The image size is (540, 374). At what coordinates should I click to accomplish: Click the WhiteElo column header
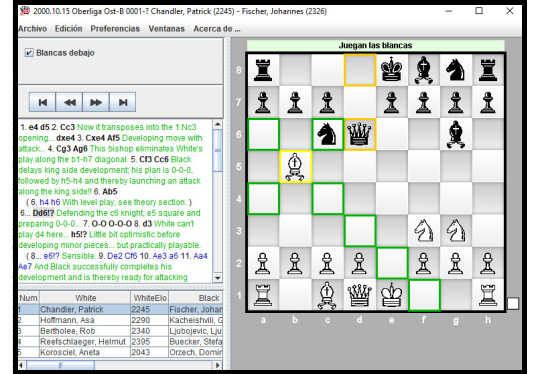pos(150,298)
